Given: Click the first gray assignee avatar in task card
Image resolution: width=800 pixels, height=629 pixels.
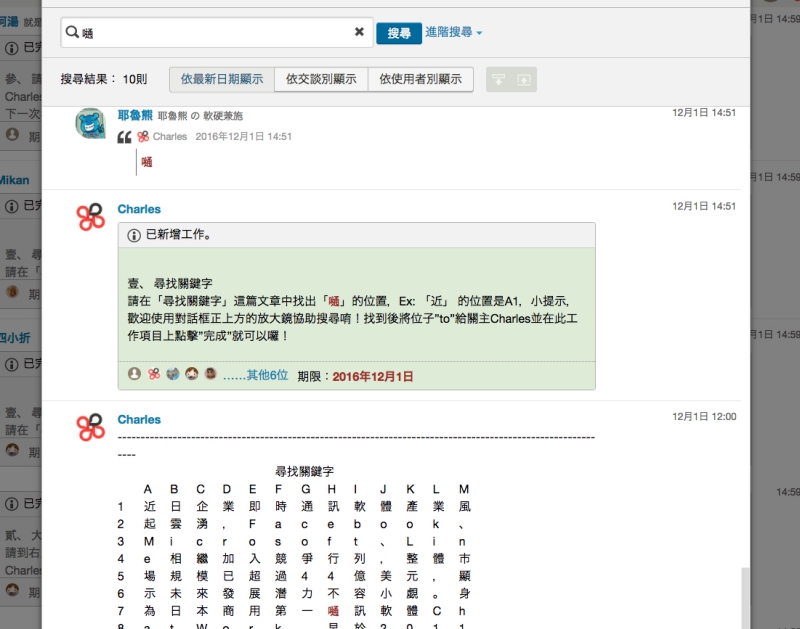Looking at the screenshot, I should click(134, 374).
